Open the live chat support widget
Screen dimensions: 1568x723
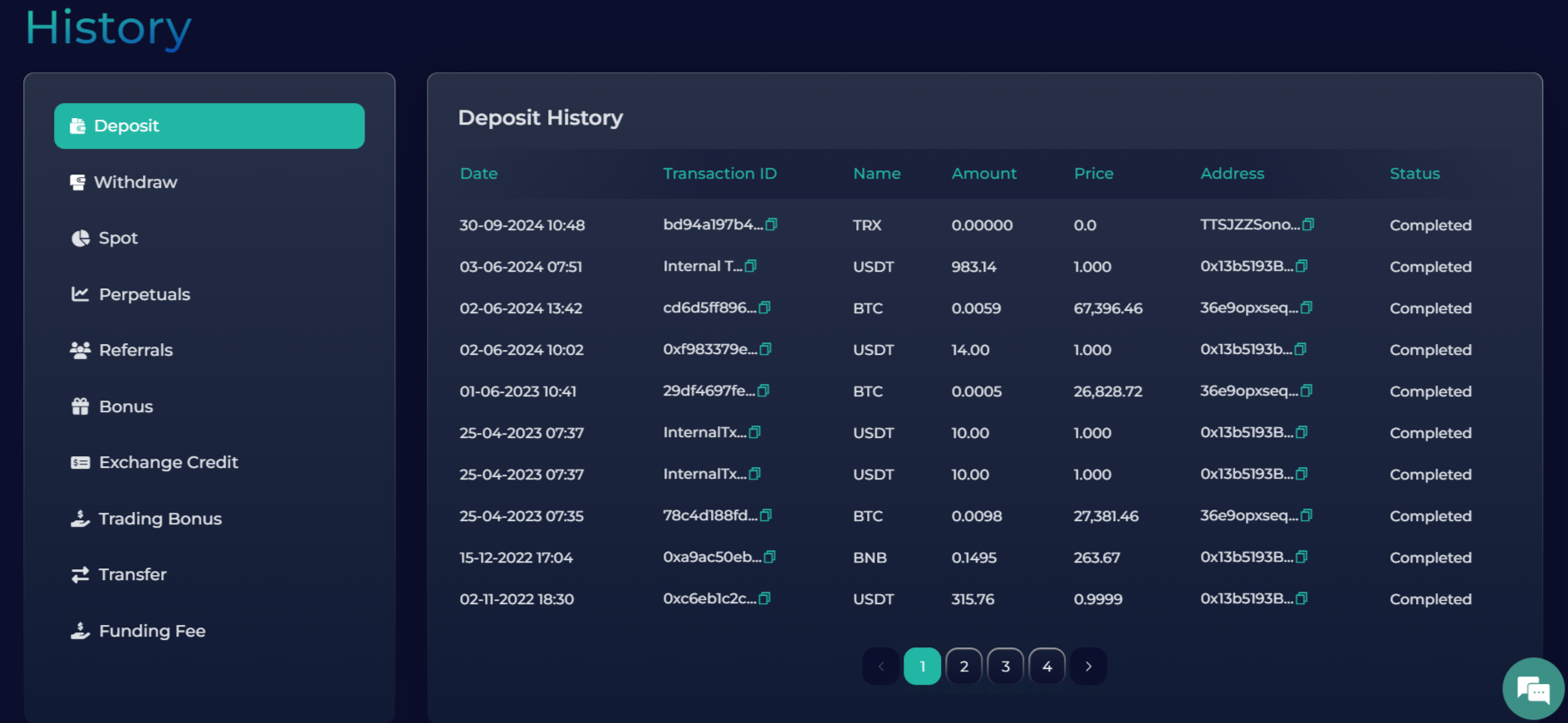pyautogui.click(x=1532, y=689)
